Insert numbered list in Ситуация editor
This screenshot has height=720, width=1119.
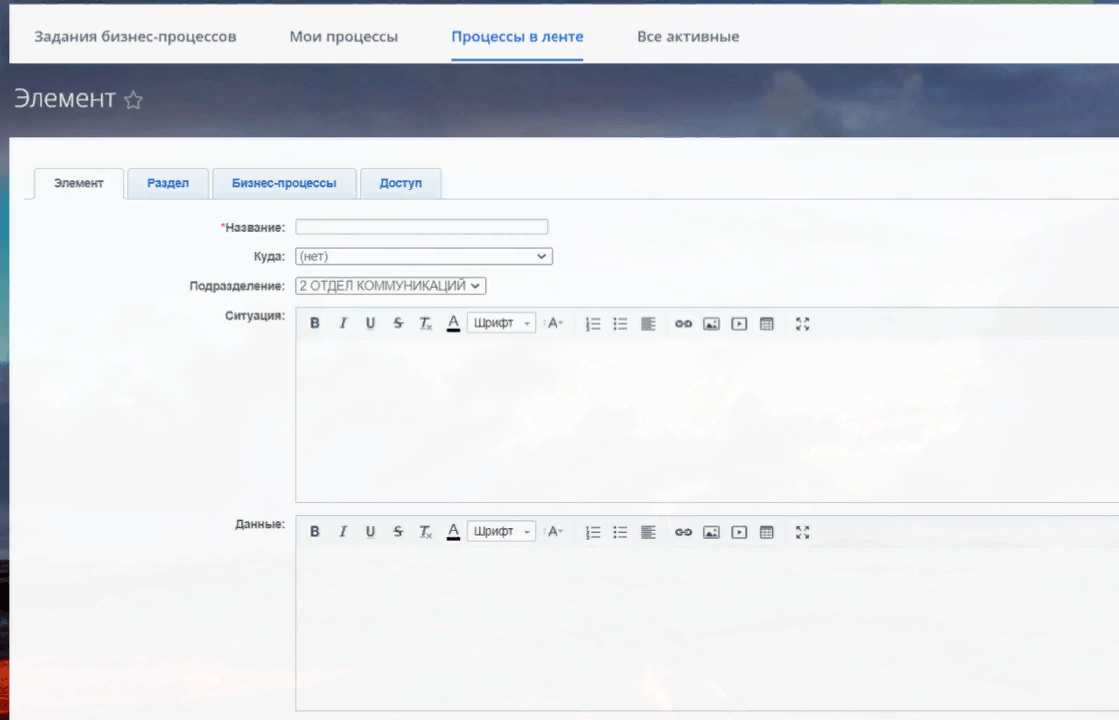[592, 324]
